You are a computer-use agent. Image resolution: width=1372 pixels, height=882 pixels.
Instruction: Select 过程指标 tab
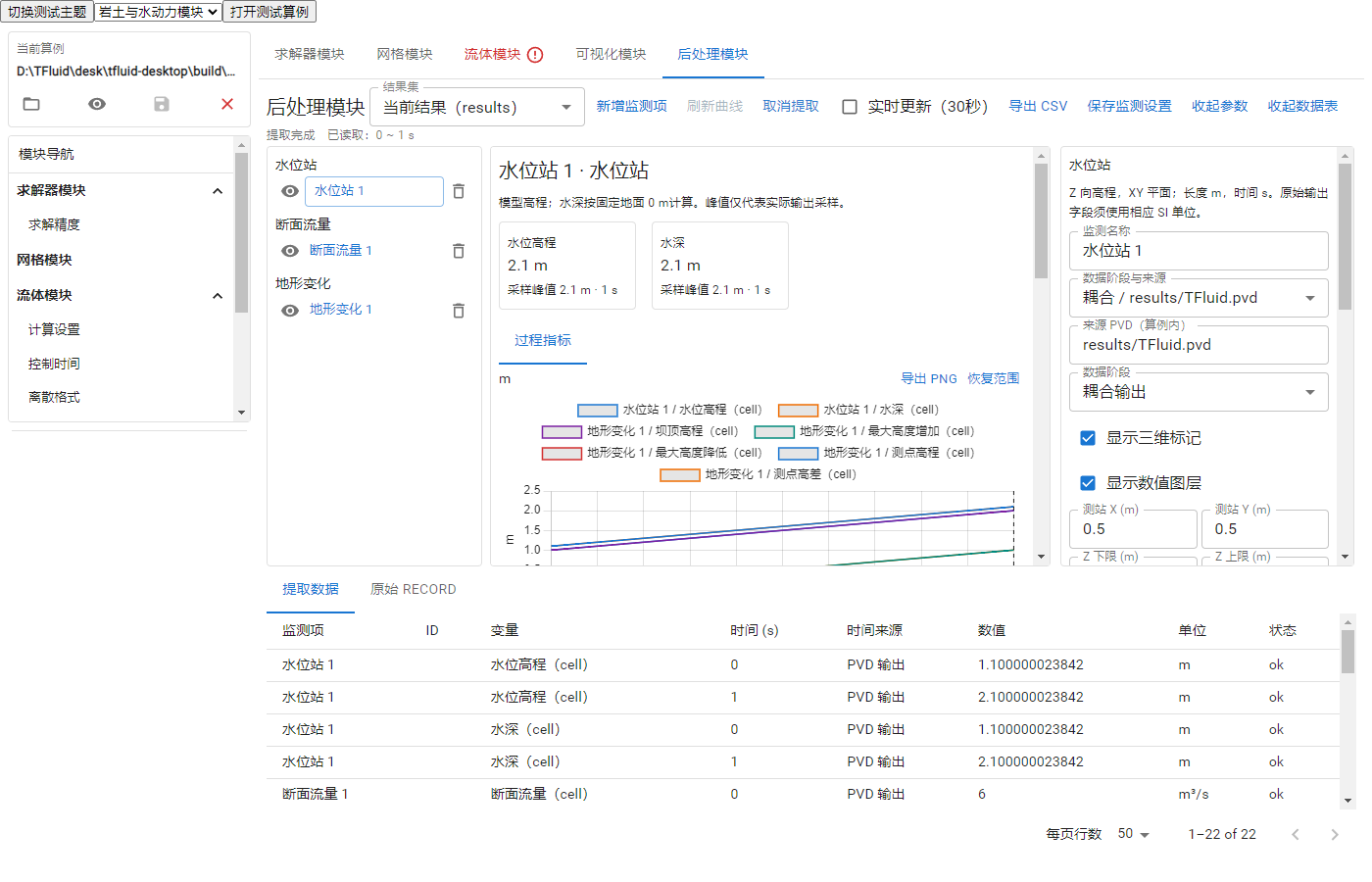coord(543,340)
